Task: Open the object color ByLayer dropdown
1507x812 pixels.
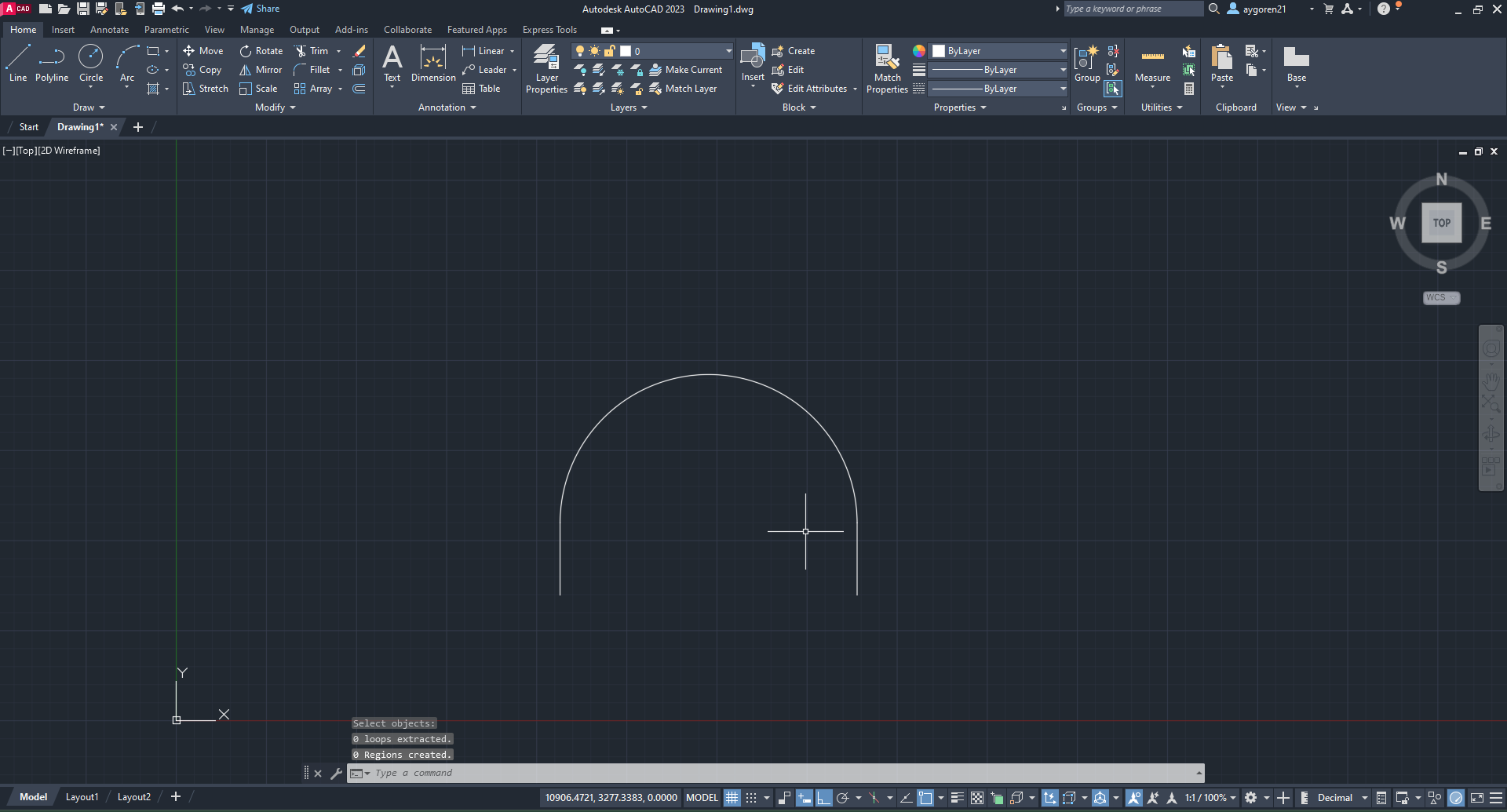Action: coord(1062,50)
